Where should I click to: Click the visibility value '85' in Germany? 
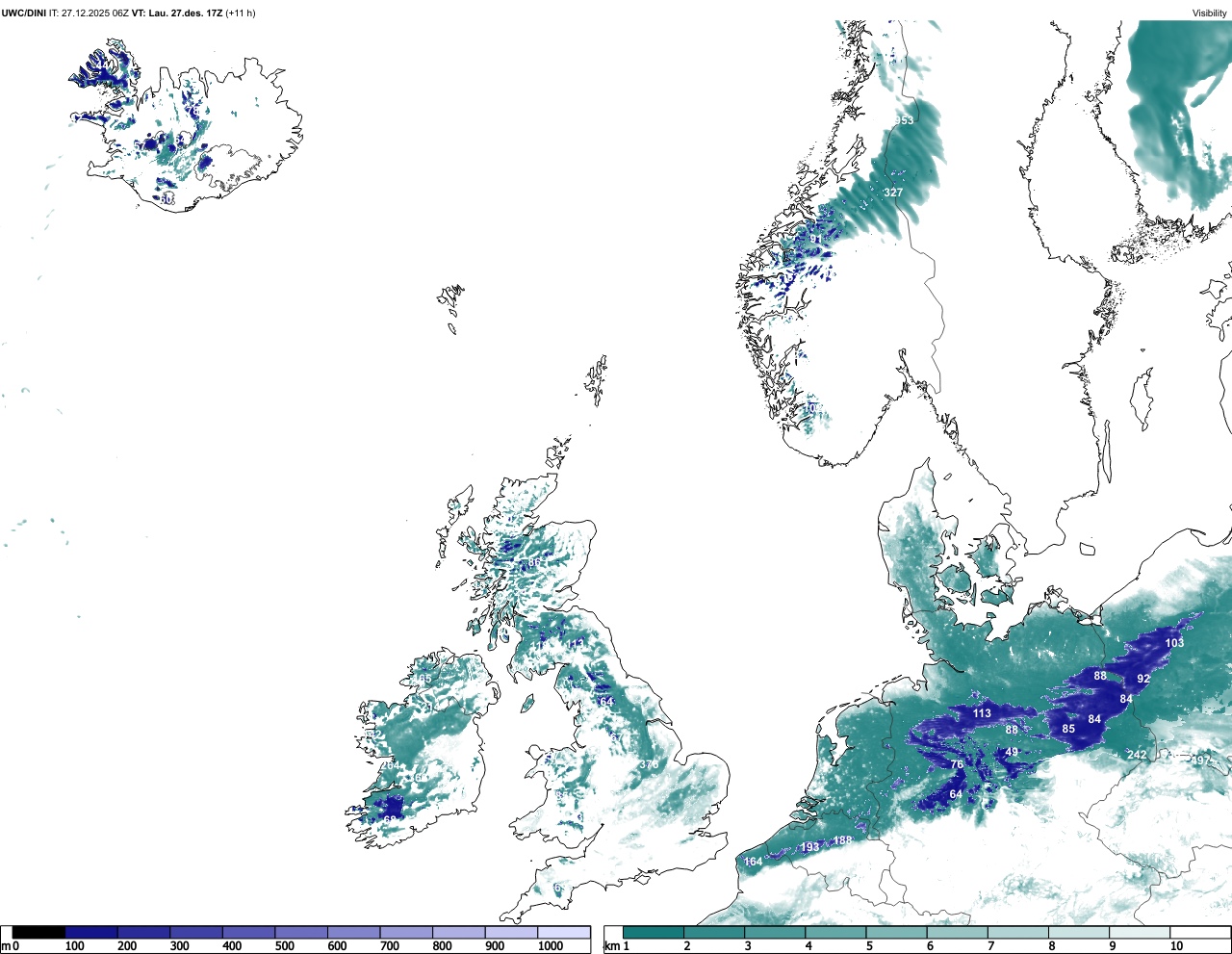pos(1068,729)
